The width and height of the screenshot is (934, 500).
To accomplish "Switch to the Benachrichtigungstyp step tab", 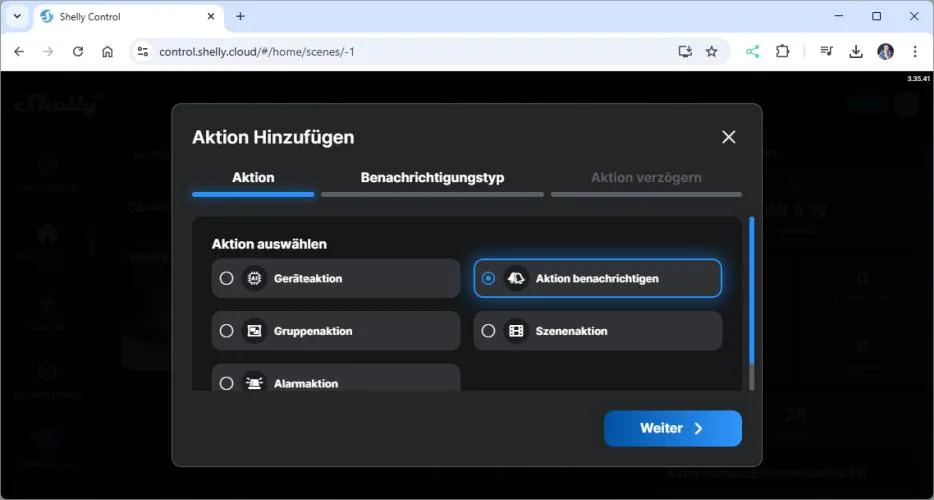I will pos(432,178).
